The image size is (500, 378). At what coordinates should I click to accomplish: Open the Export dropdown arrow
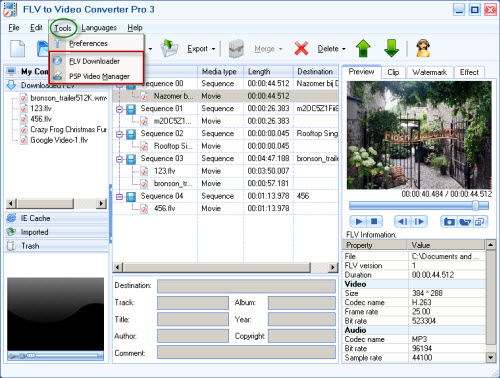[x=214, y=49]
